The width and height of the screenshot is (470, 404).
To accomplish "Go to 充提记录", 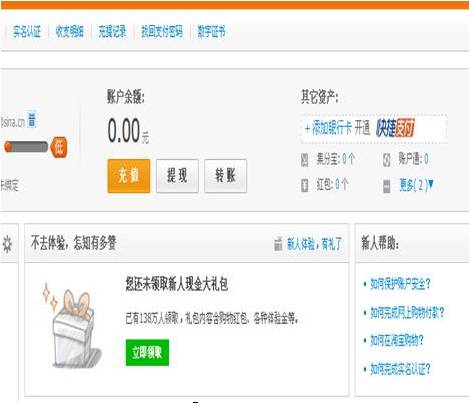I will (x=112, y=32).
